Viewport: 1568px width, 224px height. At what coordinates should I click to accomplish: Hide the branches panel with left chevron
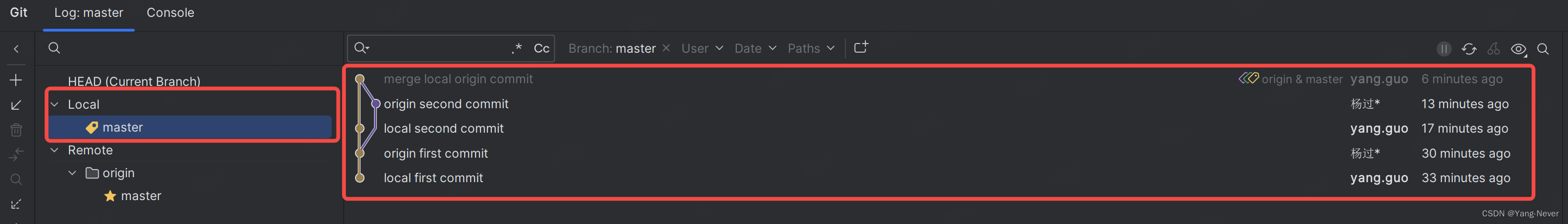(16, 49)
